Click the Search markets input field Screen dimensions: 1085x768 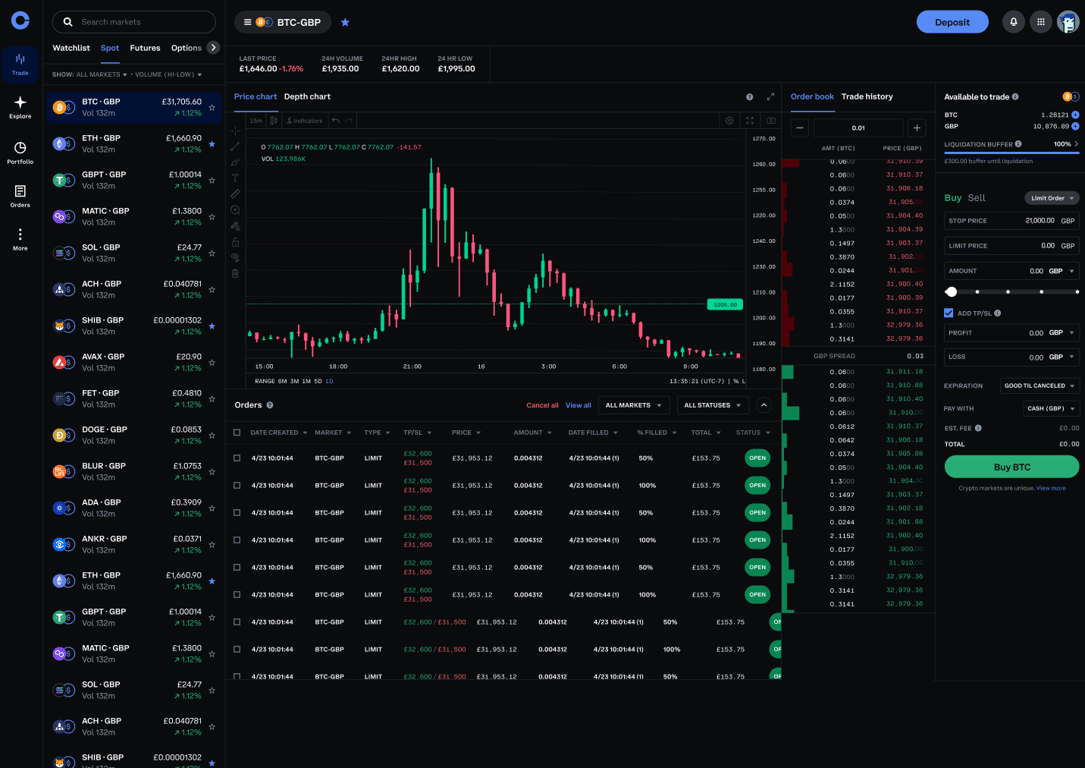point(134,21)
